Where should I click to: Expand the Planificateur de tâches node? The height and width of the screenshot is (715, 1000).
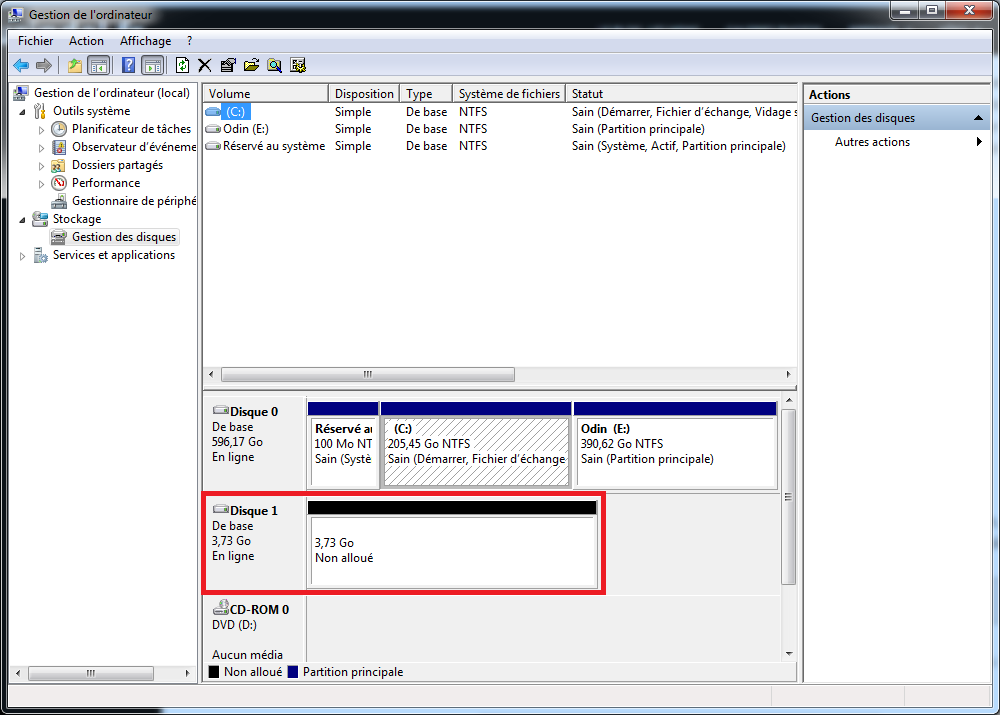click(41, 129)
